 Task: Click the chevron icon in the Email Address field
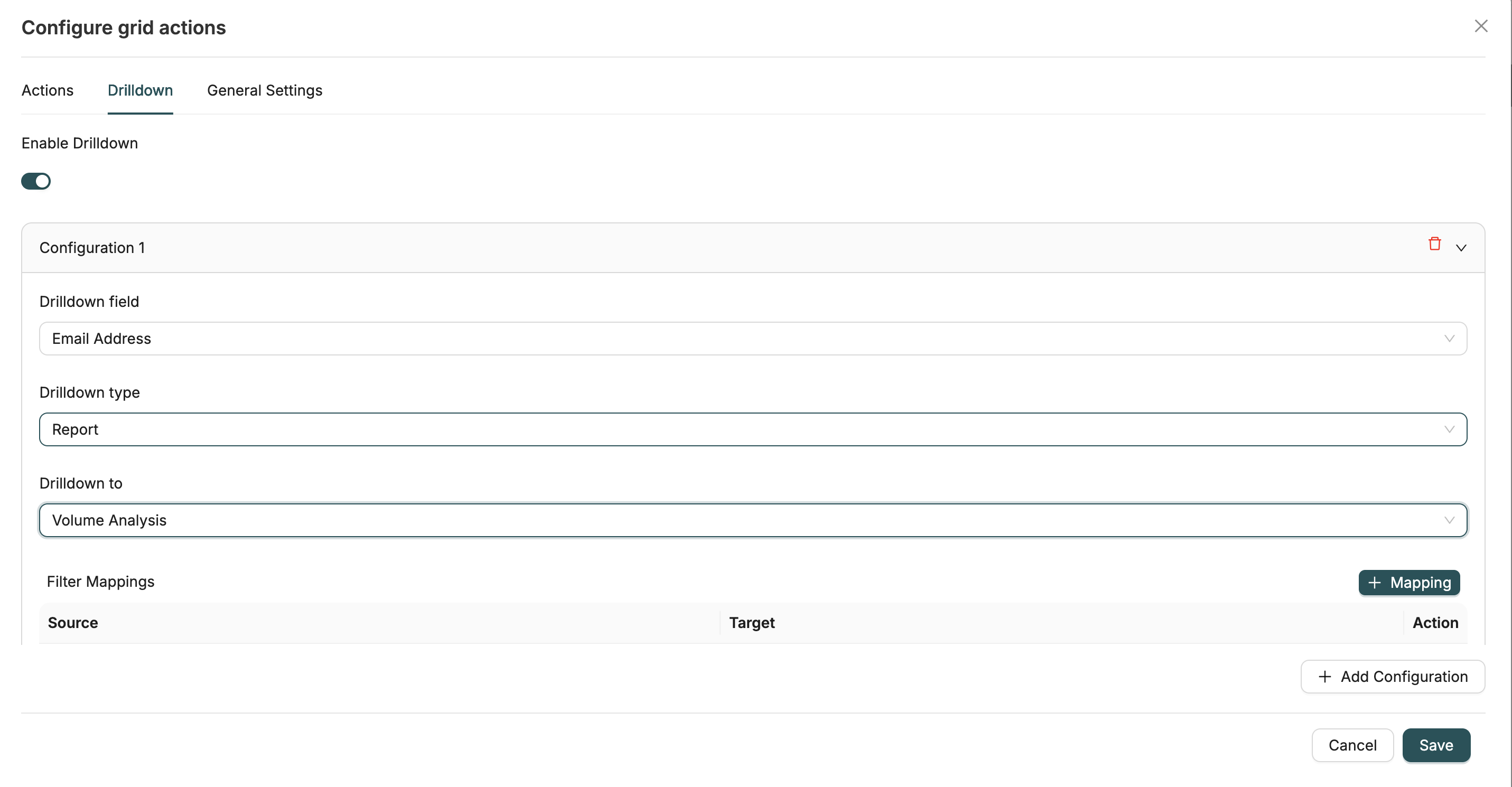[1449, 339]
